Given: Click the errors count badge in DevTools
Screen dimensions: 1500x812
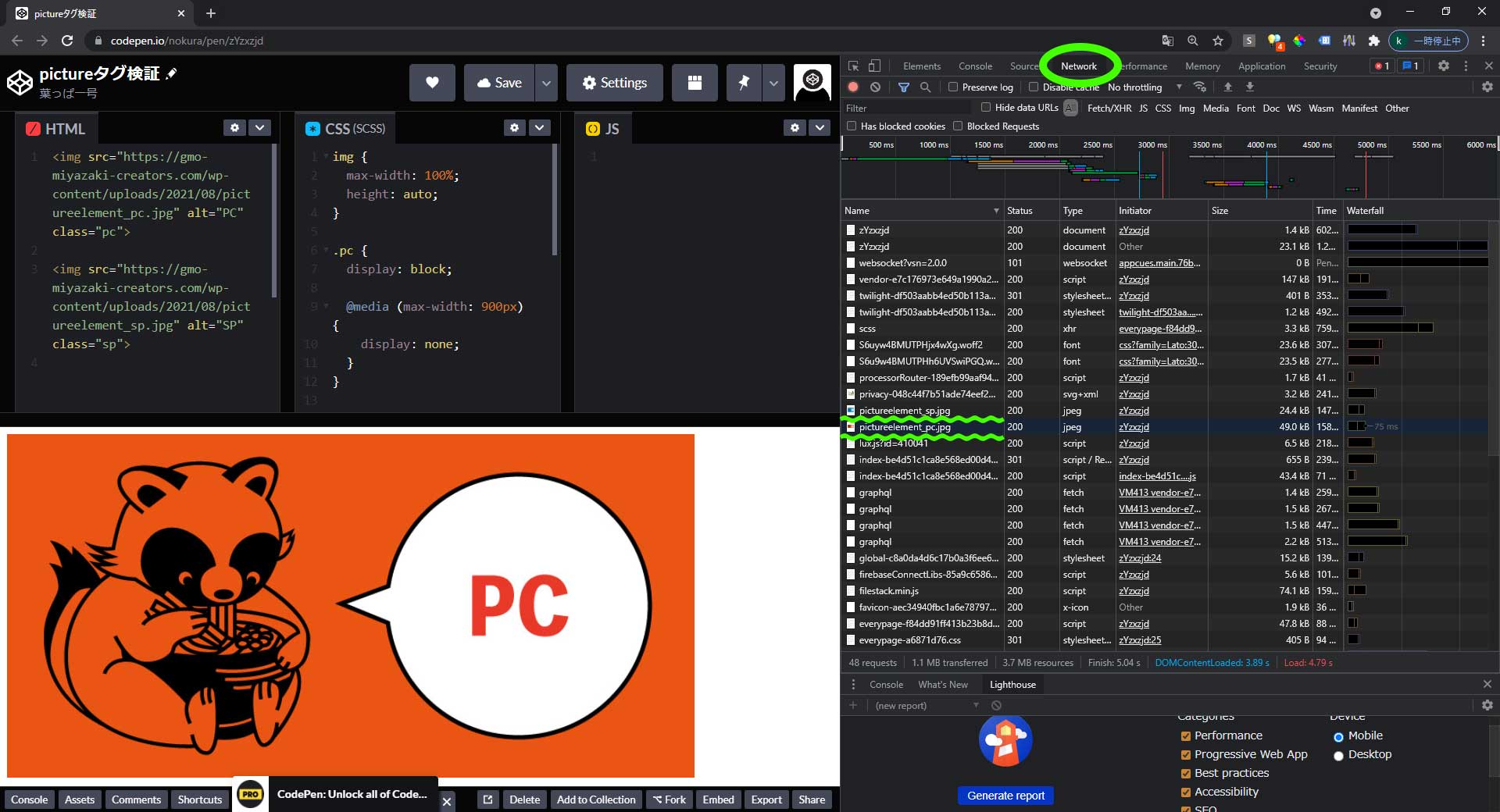Looking at the screenshot, I should pos(1382,66).
